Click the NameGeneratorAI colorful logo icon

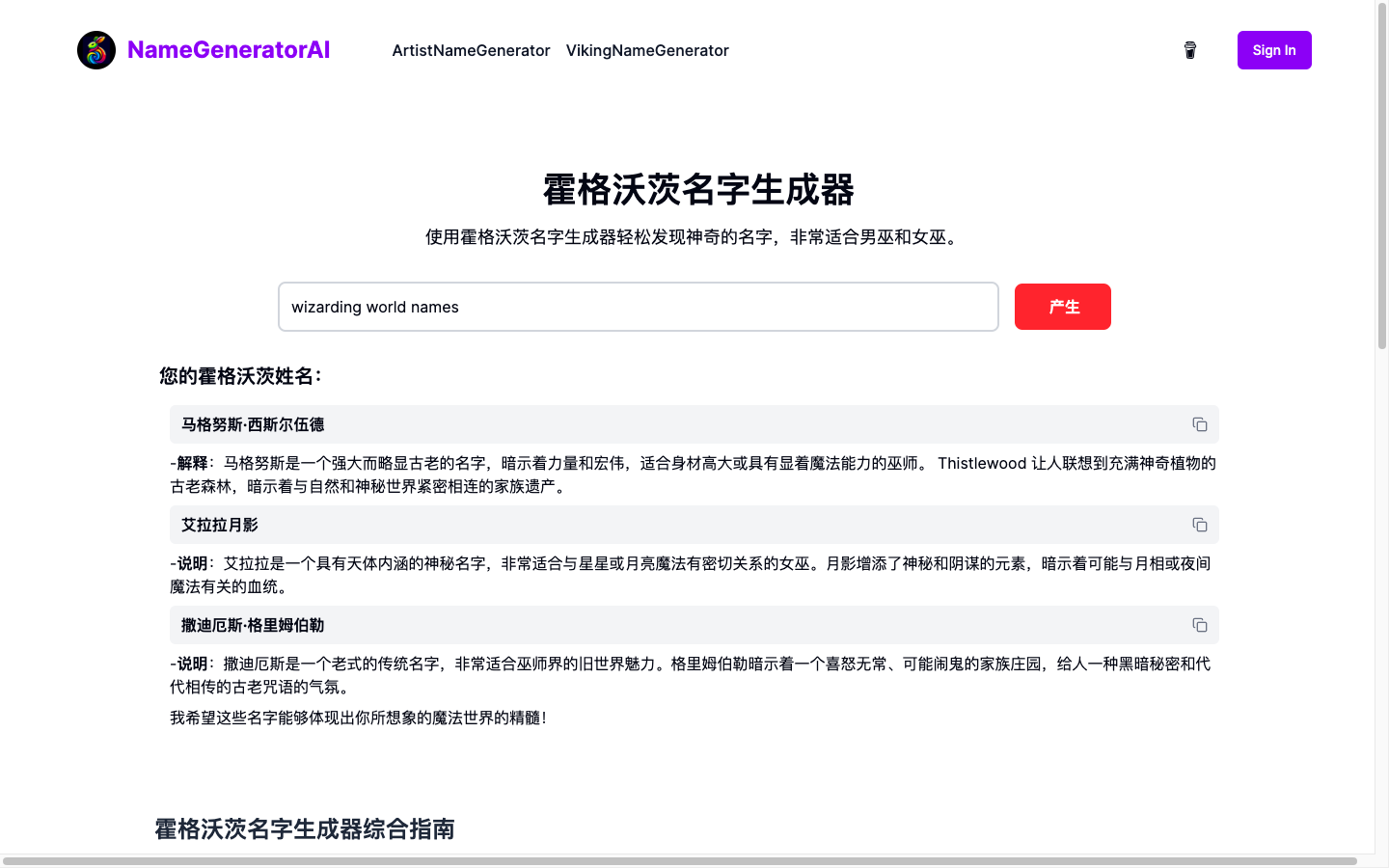pos(96,50)
